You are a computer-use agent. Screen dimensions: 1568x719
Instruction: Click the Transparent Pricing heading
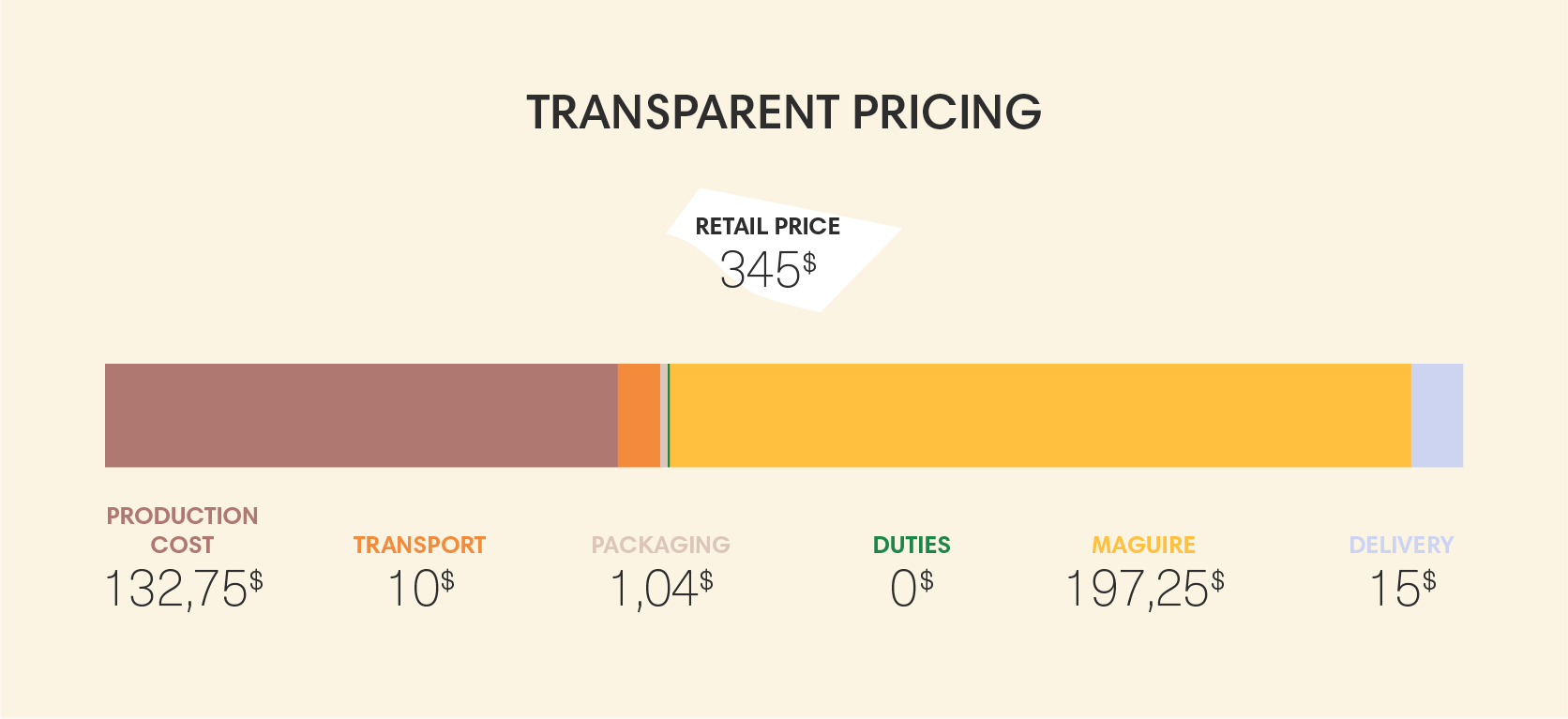pyautogui.click(x=784, y=112)
